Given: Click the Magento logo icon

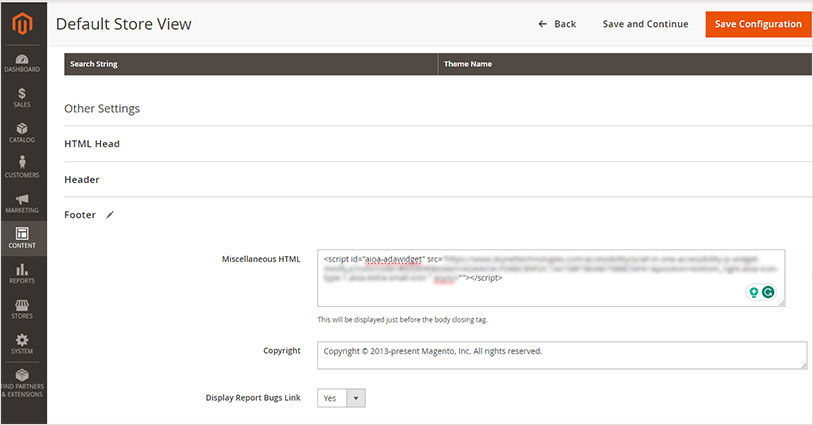Looking at the screenshot, I should click(22, 24).
